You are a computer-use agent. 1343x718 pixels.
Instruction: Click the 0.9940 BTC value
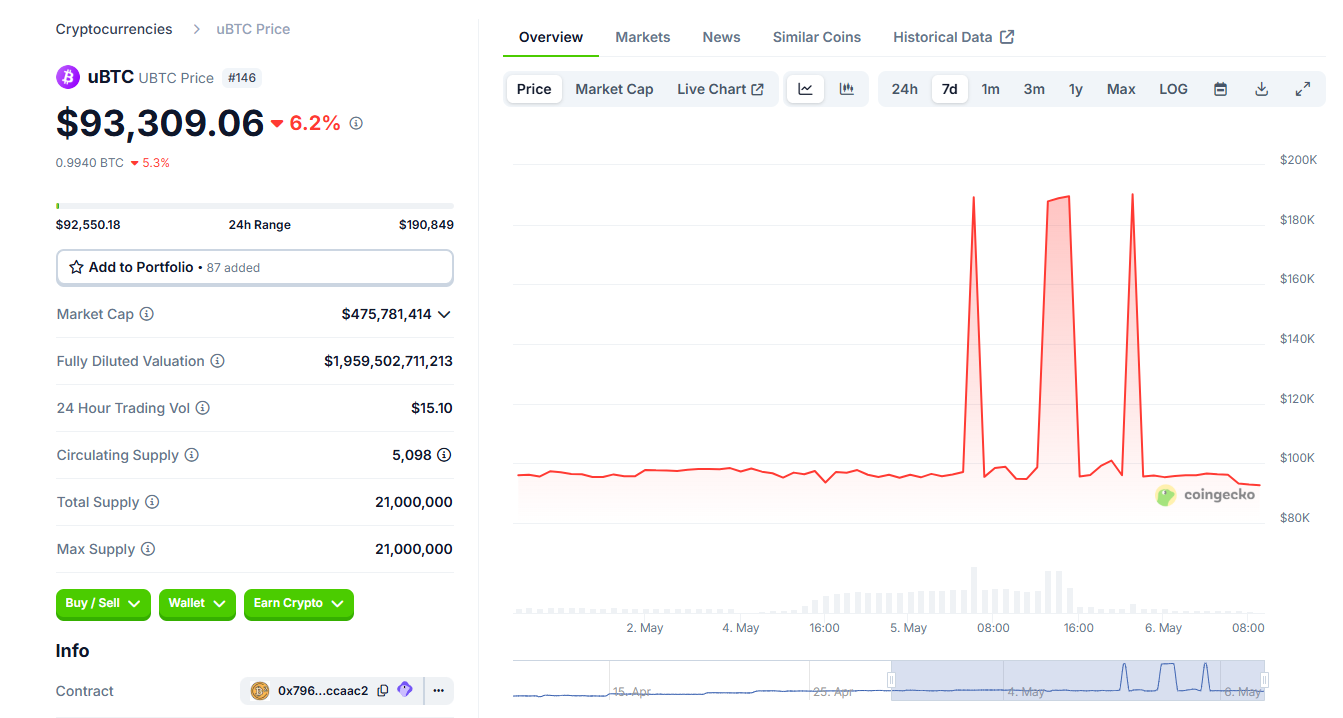[90, 163]
